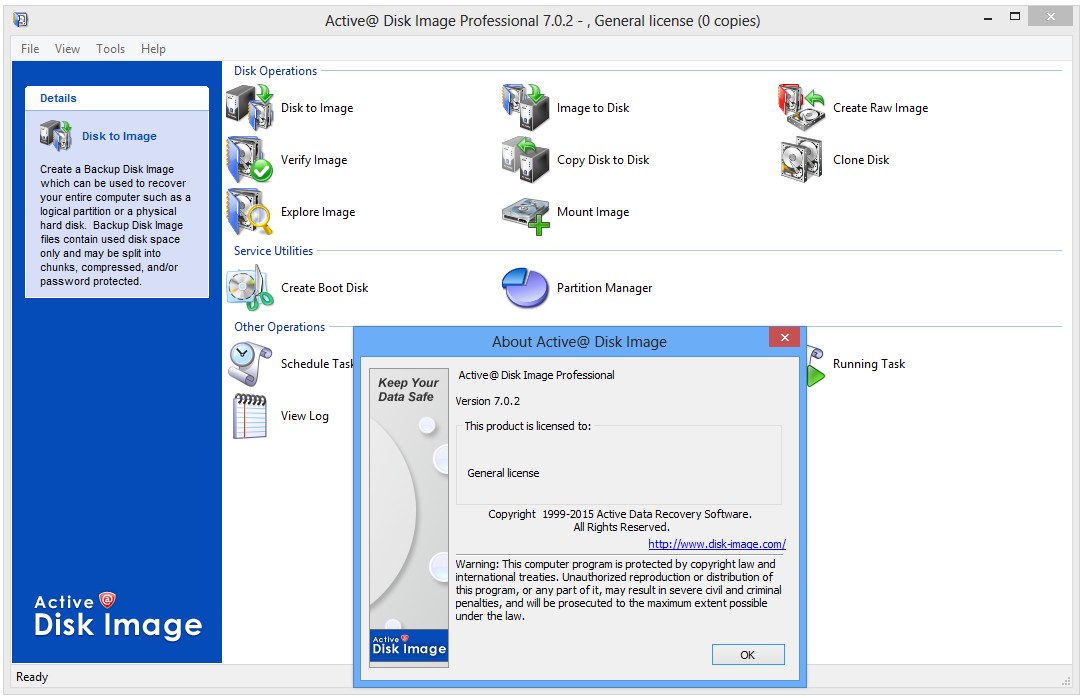Image resolution: width=1084 pixels, height=698 pixels.
Task: Open the www.disk-image.com link
Action: pyautogui.click(x=717, y=544)
